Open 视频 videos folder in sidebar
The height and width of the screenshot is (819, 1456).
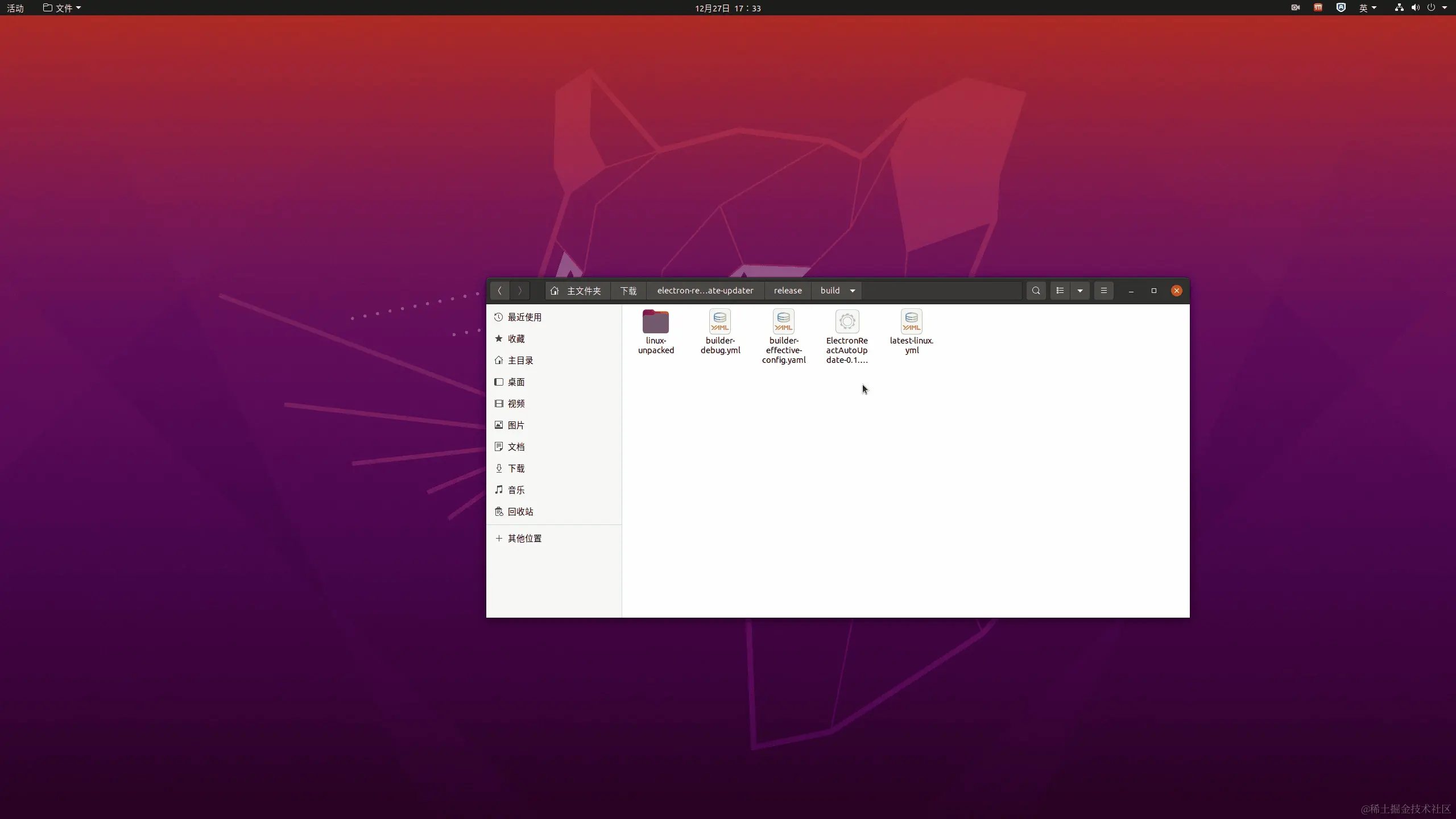(554, 404)
